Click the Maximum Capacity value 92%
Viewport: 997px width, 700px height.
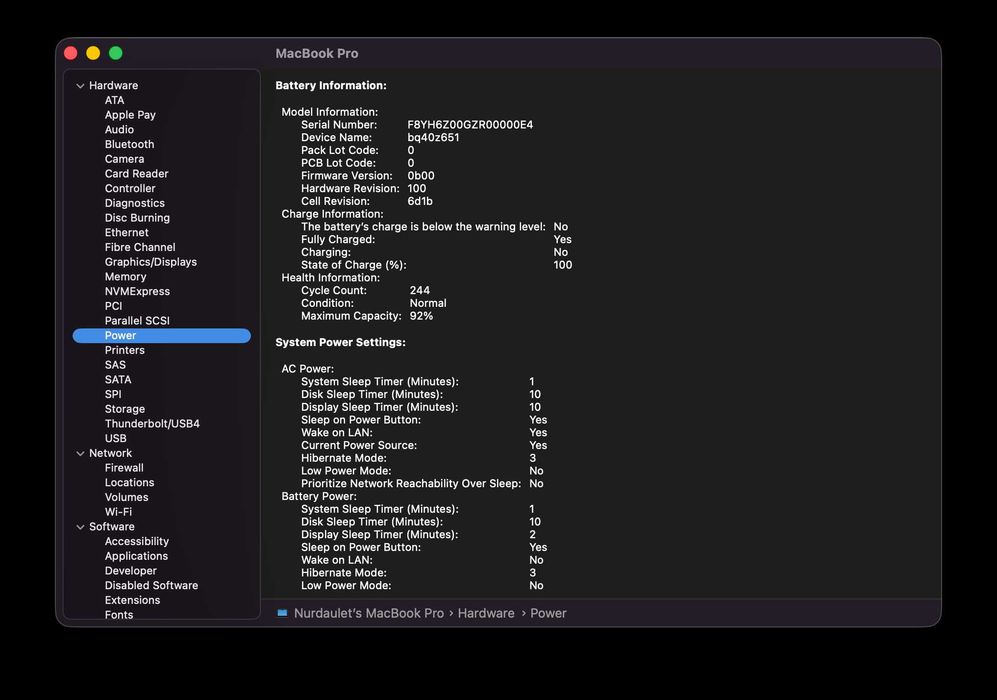point(421,316)
